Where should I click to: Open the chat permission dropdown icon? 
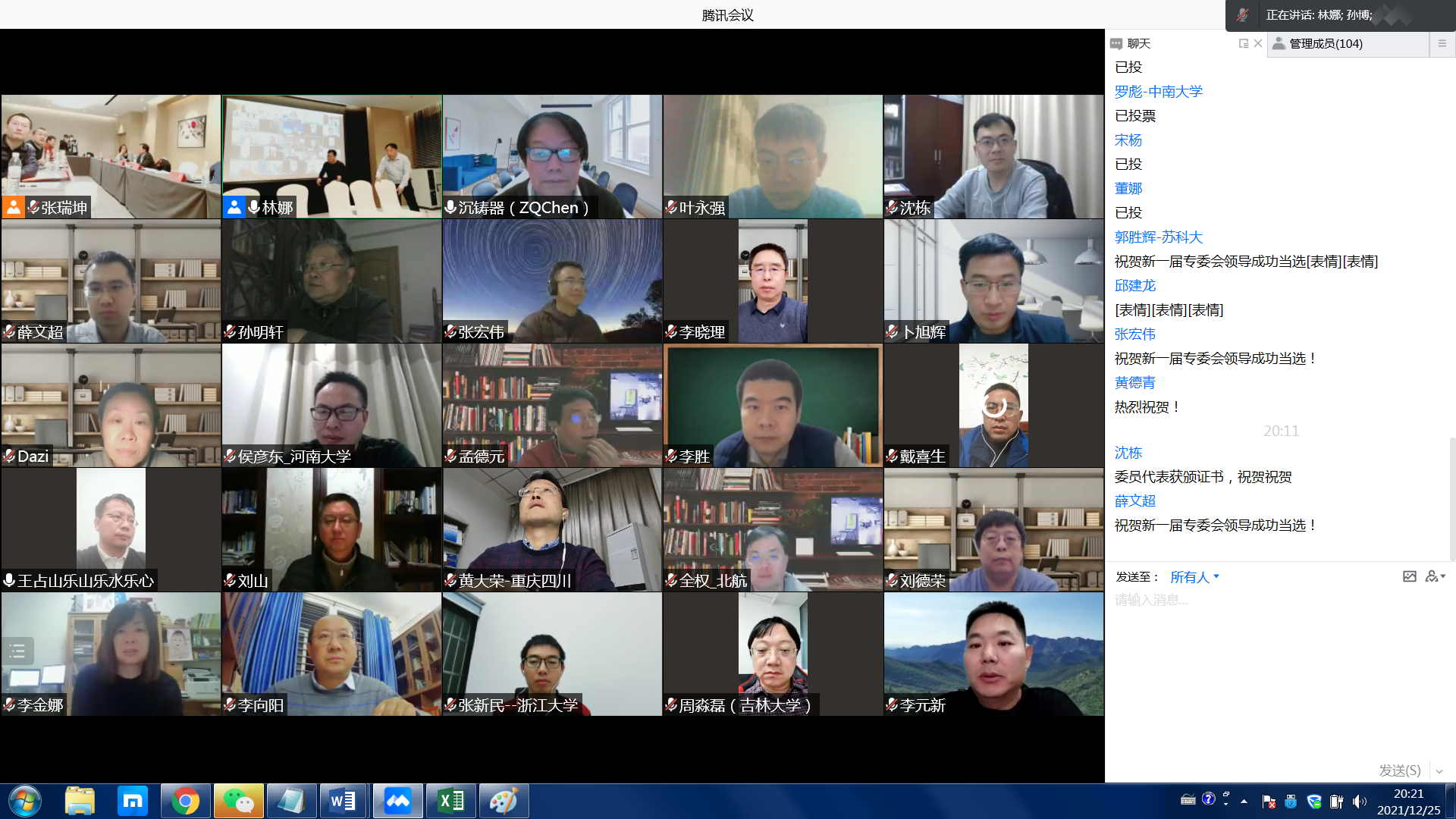(x=1435, y=577)
